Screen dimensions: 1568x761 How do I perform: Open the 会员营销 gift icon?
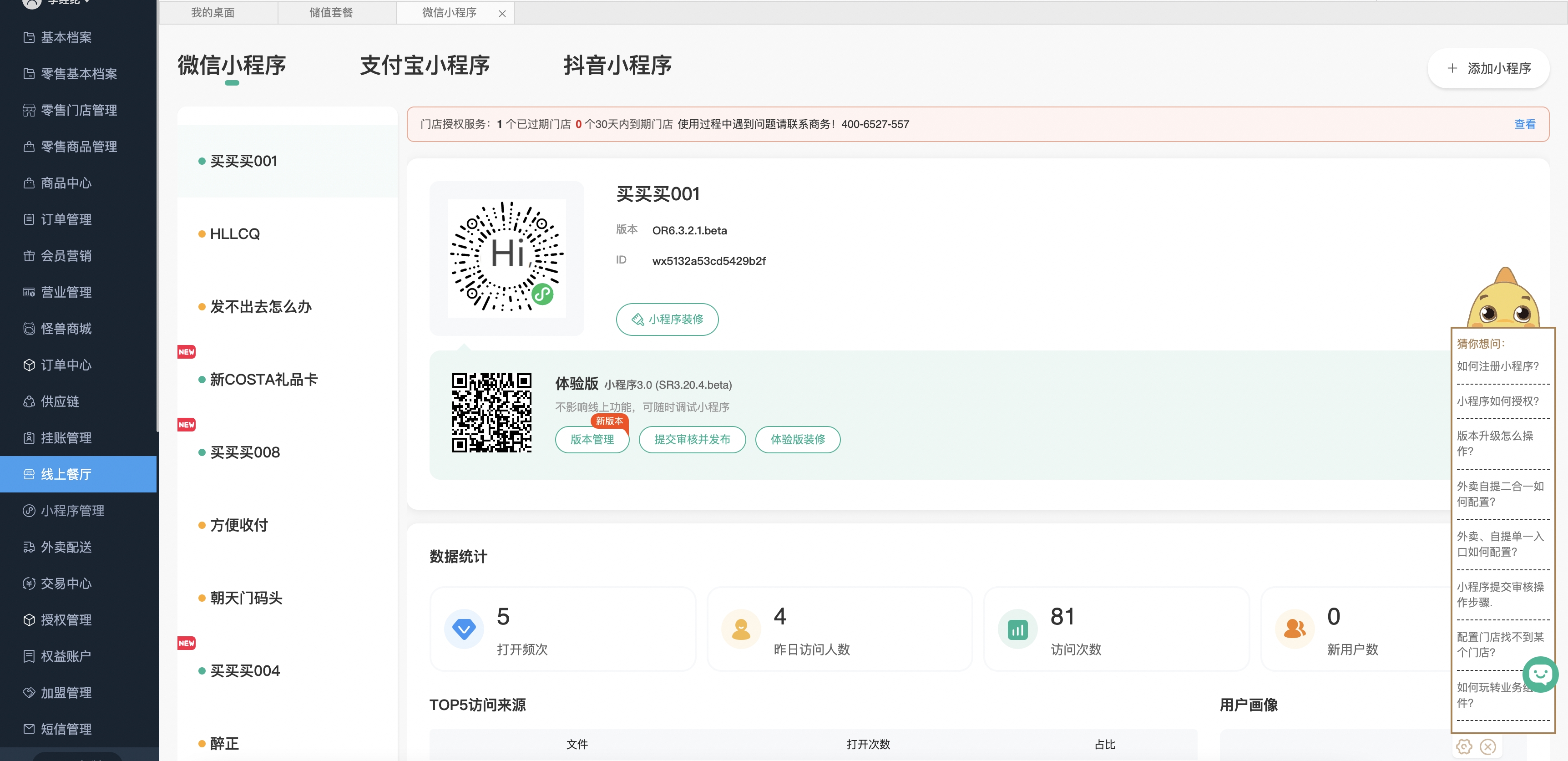pyautogui.click(x=29, y=256)
